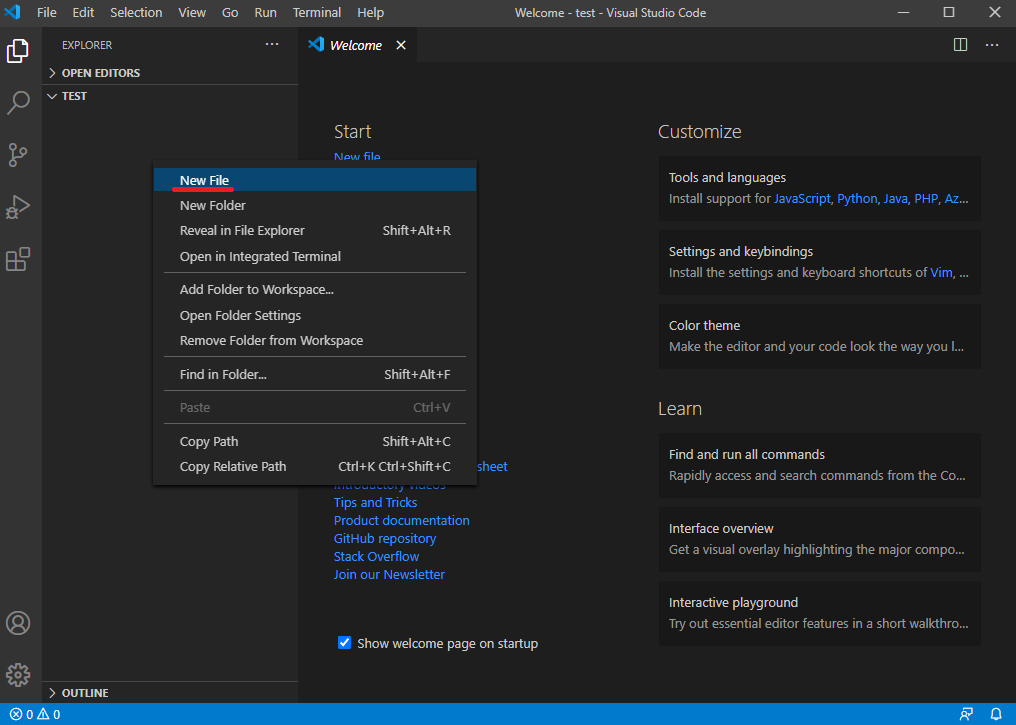The width and height of the screenshot is (1016, 725).
Task: Open the Run menu
Action: click(266, 12)
